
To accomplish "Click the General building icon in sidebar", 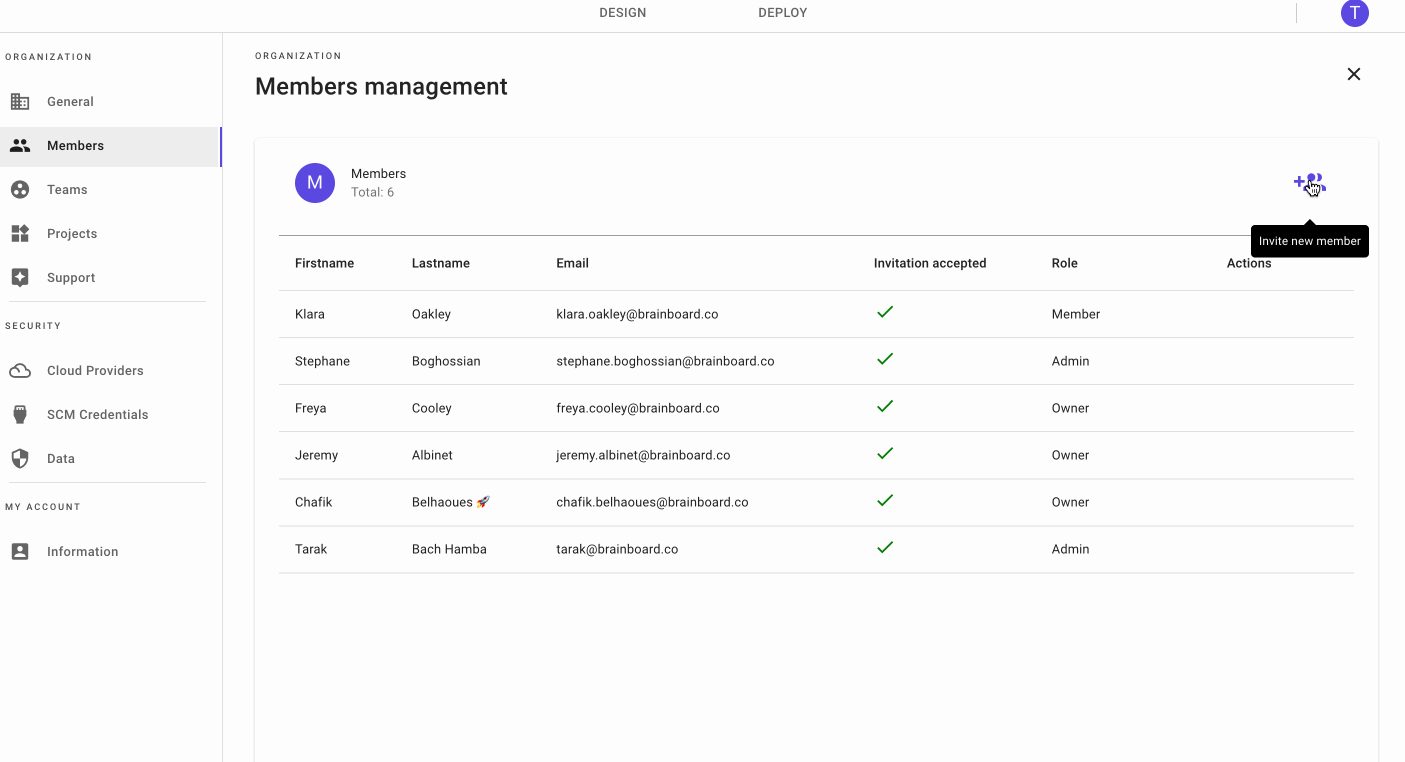I will (20, 101).
